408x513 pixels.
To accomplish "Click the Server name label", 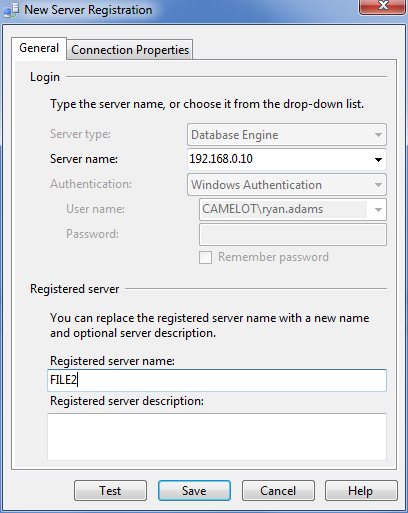I will click(84, 159).
